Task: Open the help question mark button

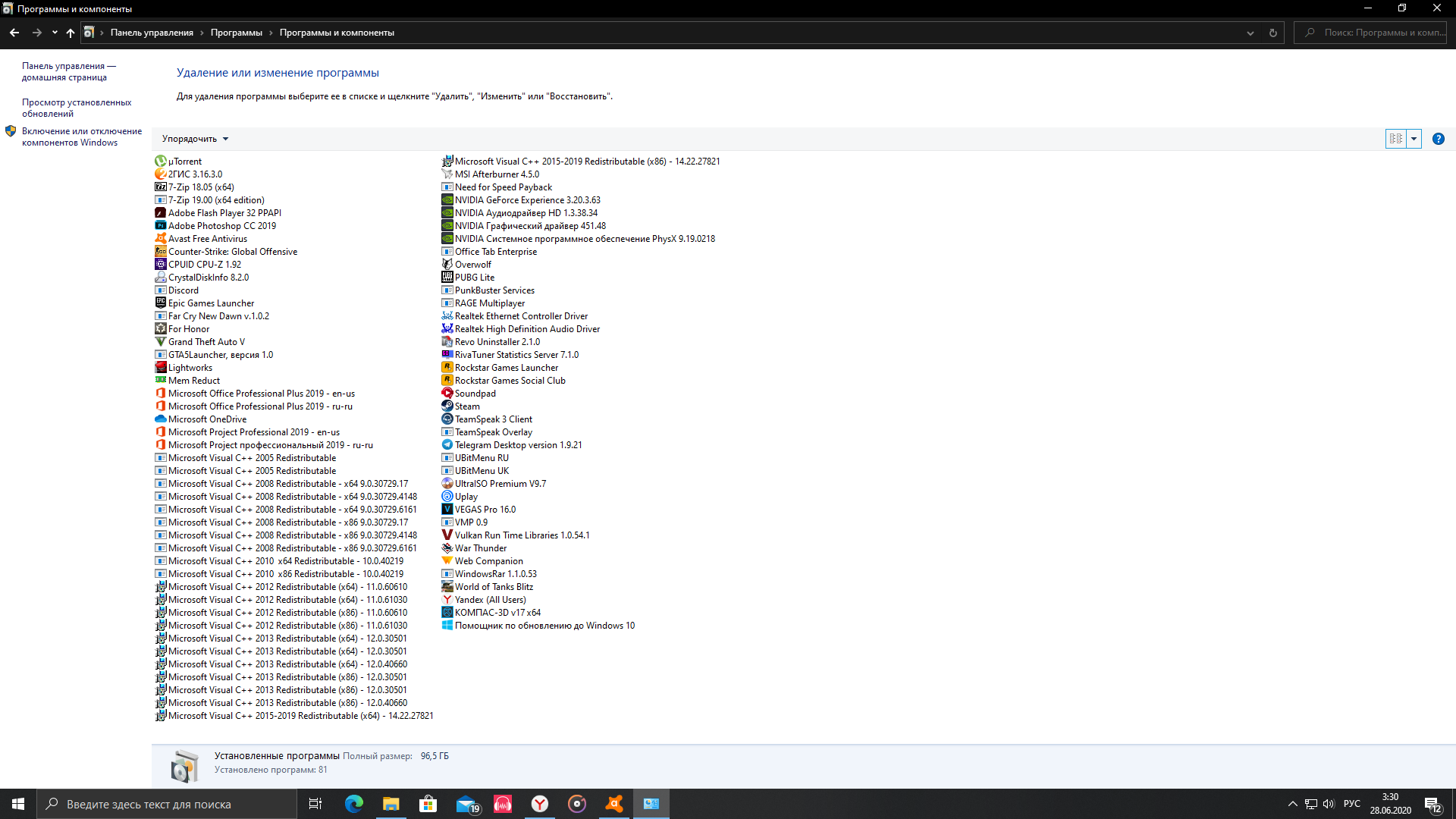Action: click(1438, 139)
